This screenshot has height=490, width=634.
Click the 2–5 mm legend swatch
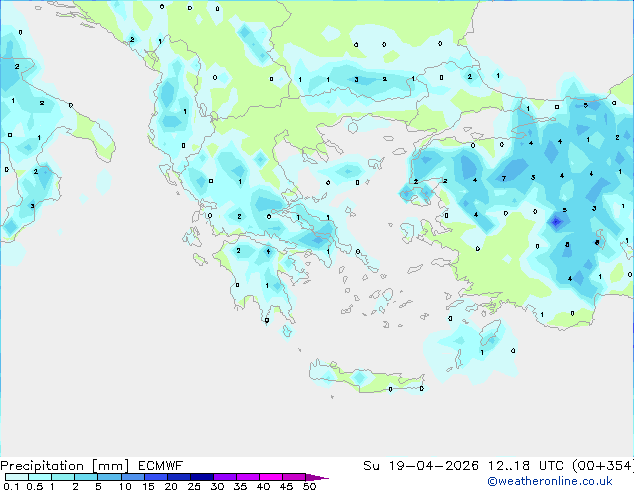click(x=86, y=477)
